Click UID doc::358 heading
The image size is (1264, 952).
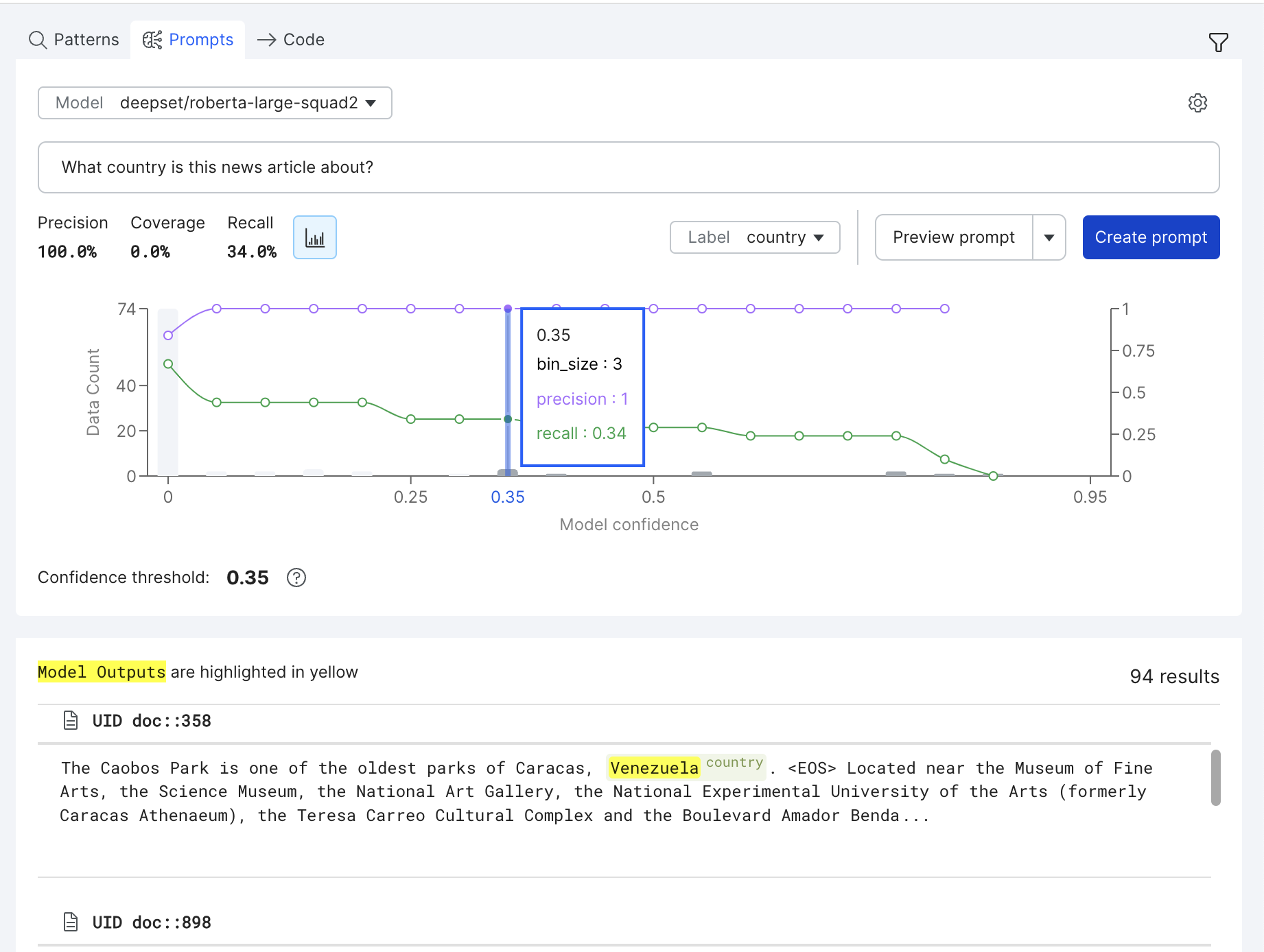point(152,721)
